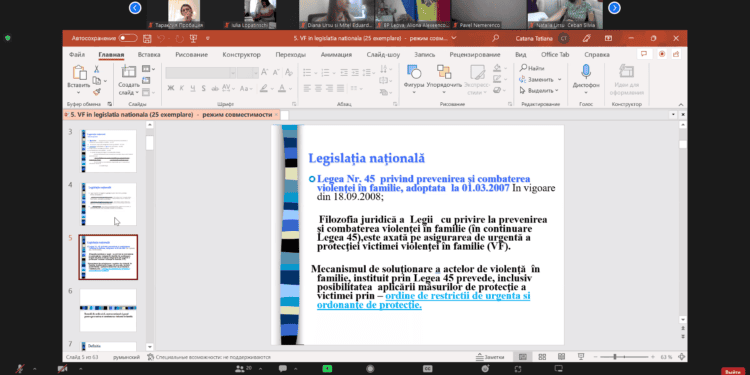Start slideshow from the status bar icon

(x=581, y=357)
